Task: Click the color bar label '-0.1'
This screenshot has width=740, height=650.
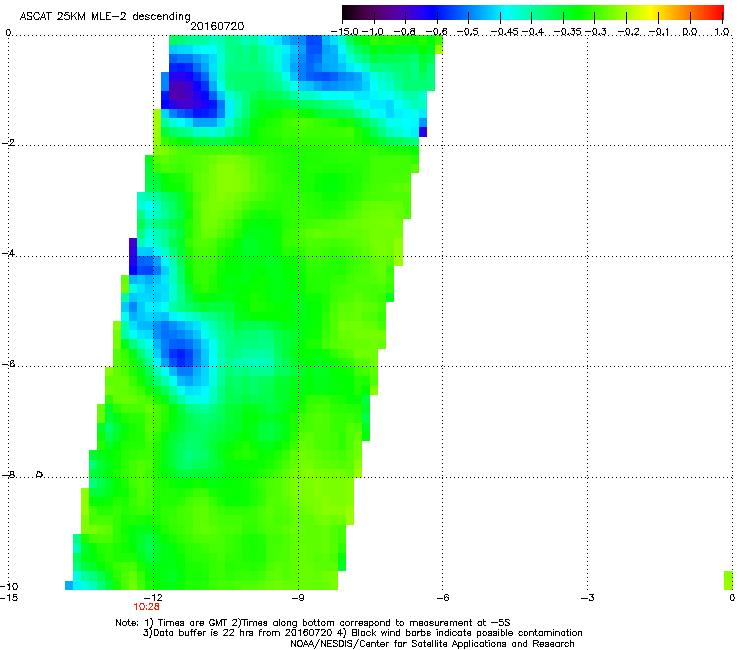Action: pos(659,32)
